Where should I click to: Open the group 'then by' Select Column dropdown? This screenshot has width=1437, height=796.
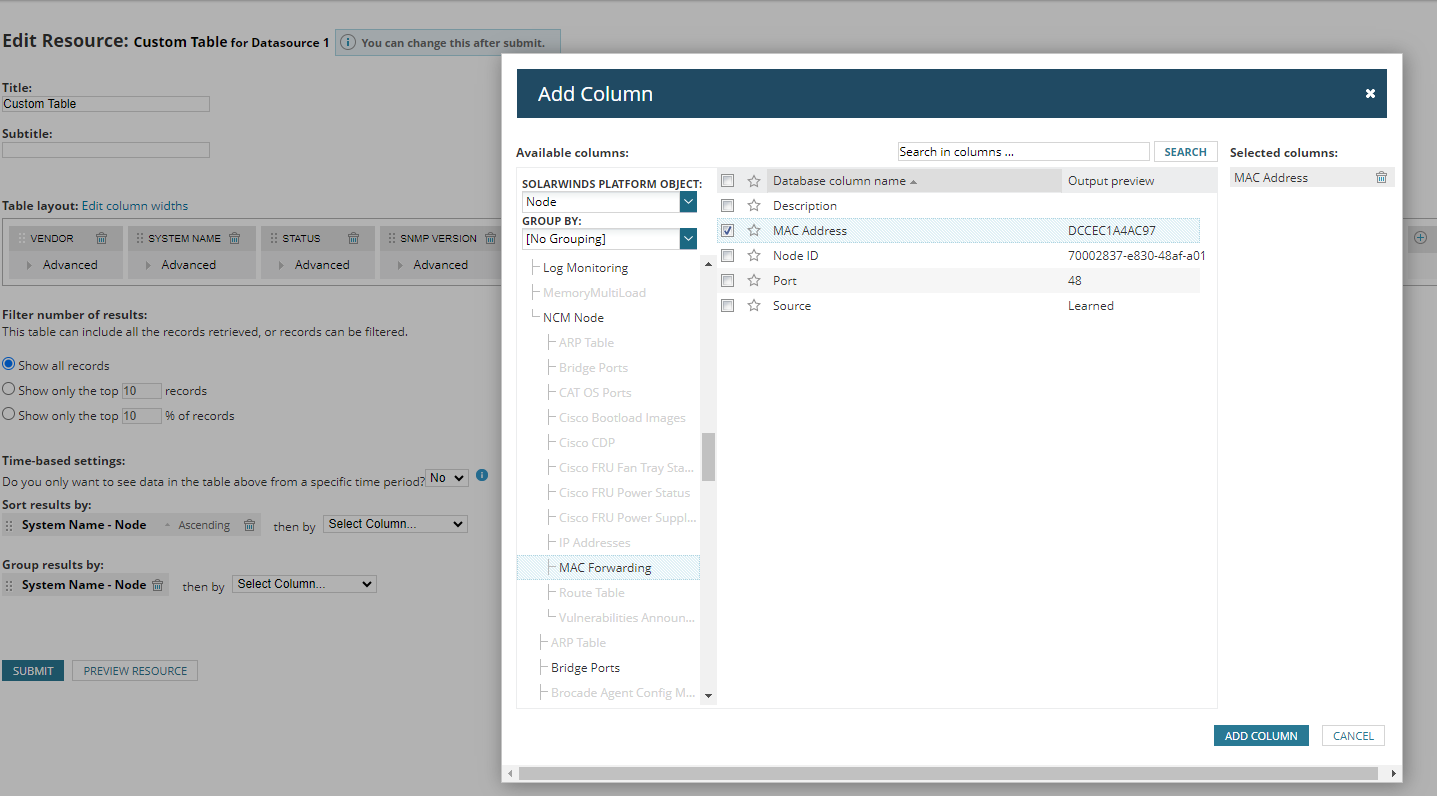(305, 584)
